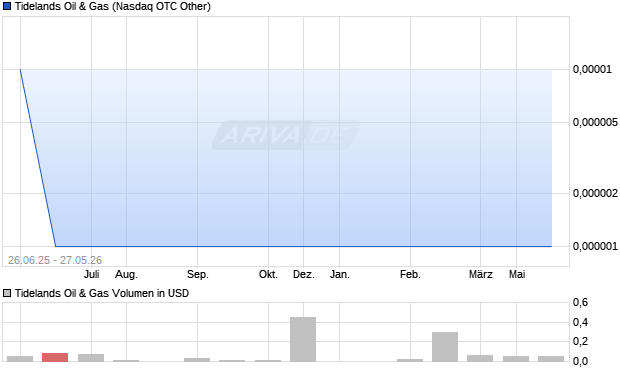The width and height of the screenshot is (620, 371).
Task: Click the price axis label '0,000002'
Action: coord(595,193)
